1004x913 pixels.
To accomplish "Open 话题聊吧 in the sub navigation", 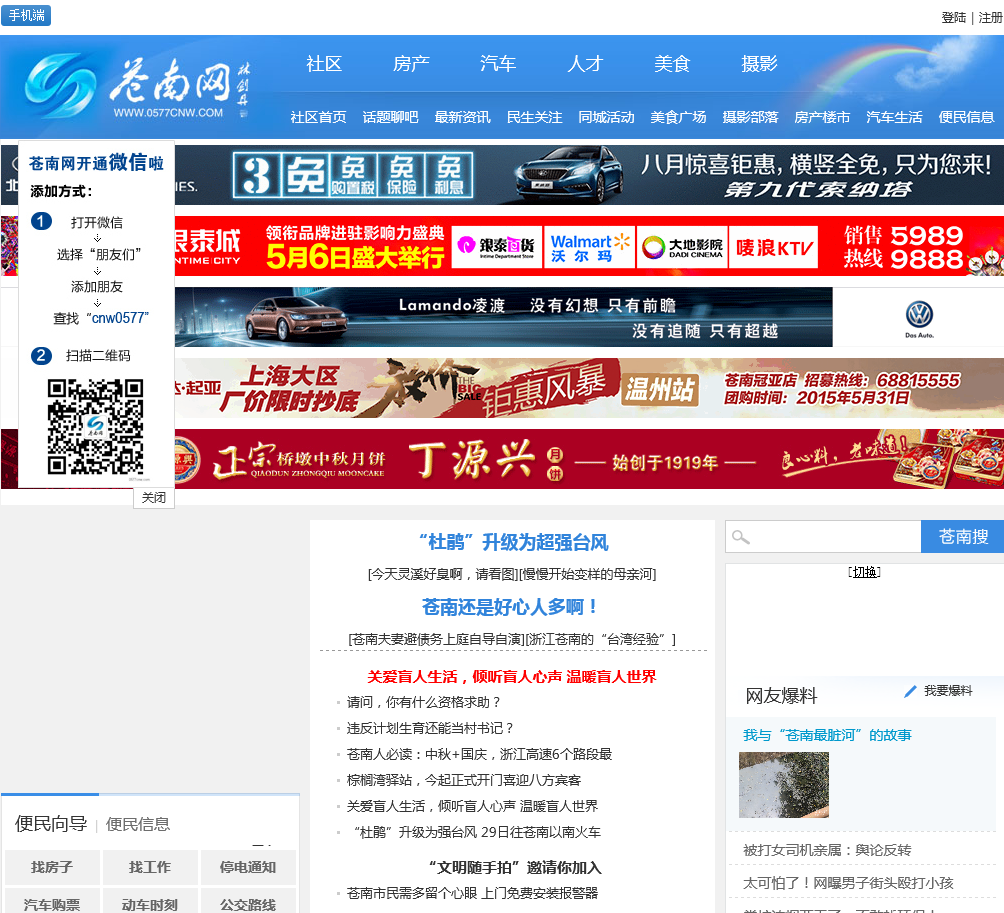I will click(391, 117).
